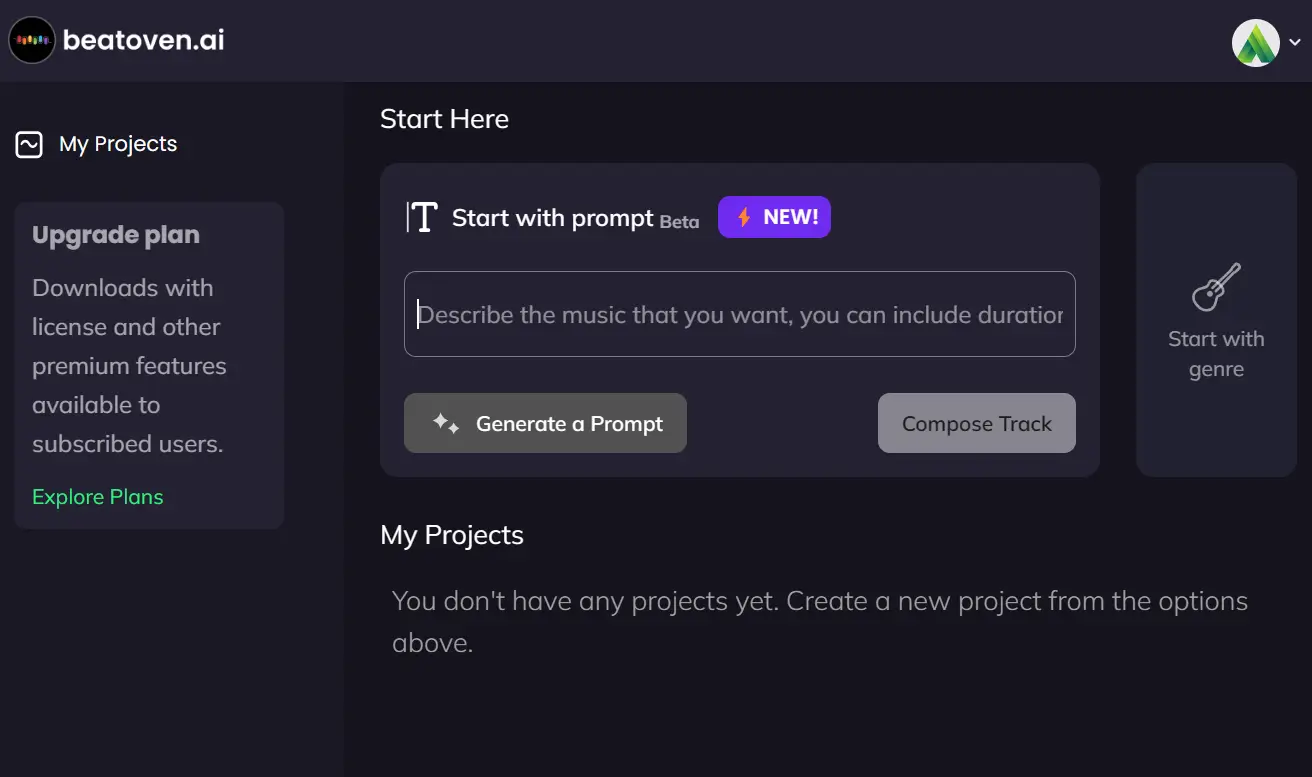This screenshot has width=1312, height=777.
Task: Click the text cursor T prompt icon
Action: point(422,217)
